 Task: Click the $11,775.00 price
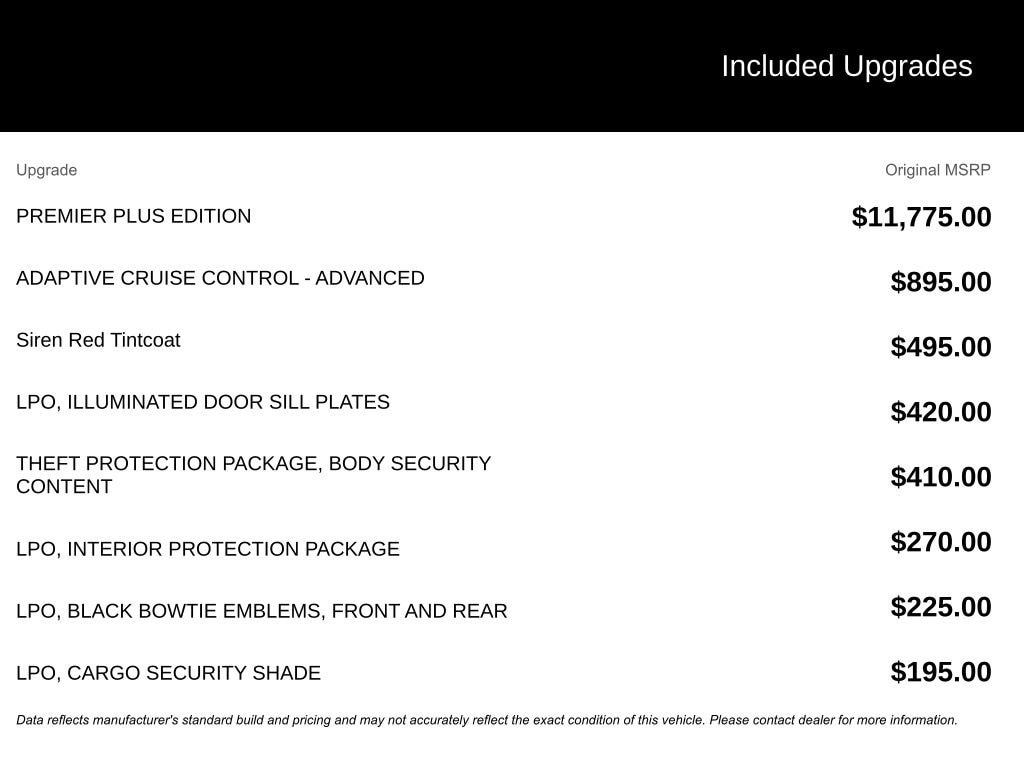click(921, 217)
